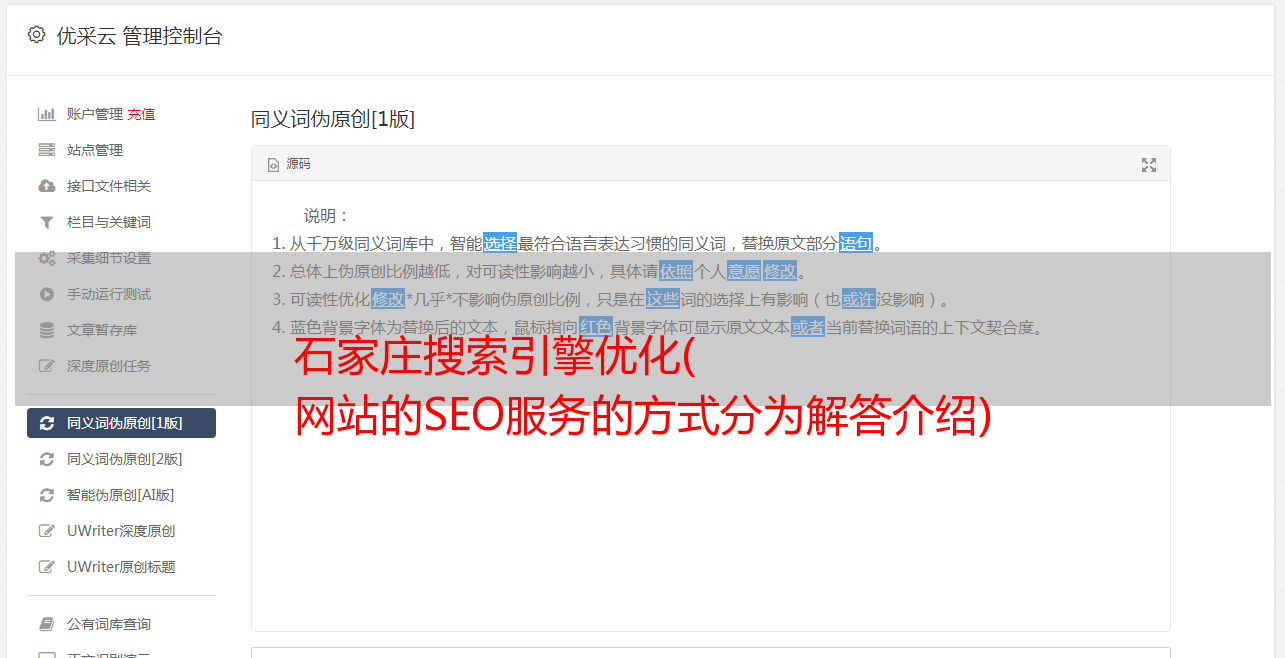The height and width of the screenshot is (658, 1285).
Task: Maximize the editor with fullscreen icon
Action: tap(1149, 165)
